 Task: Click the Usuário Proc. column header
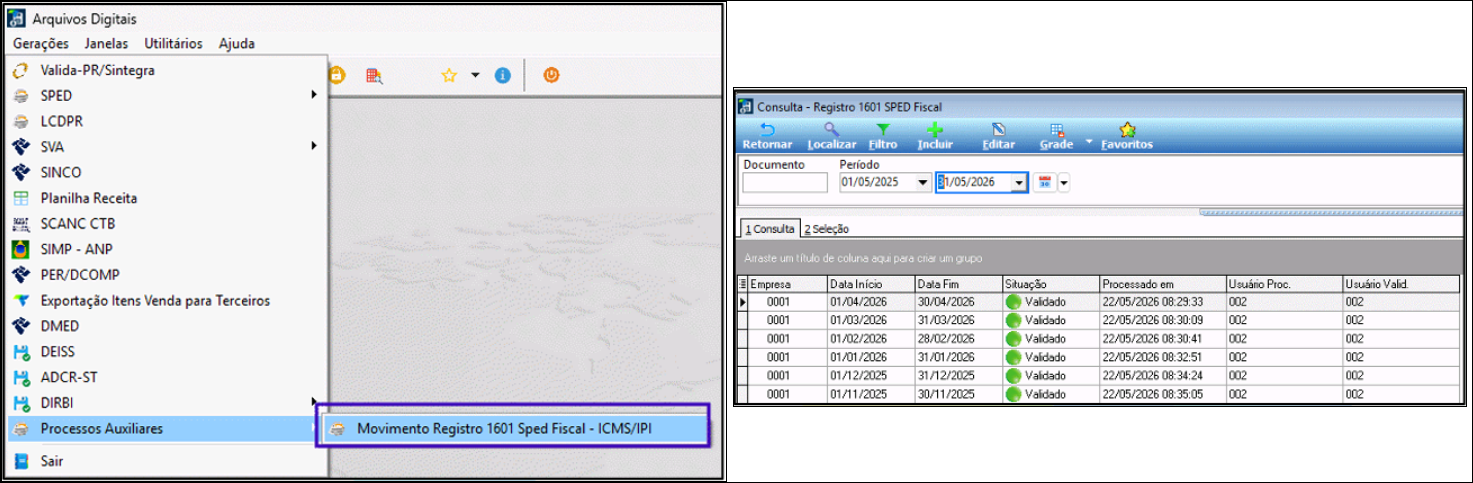[1284, 285]
